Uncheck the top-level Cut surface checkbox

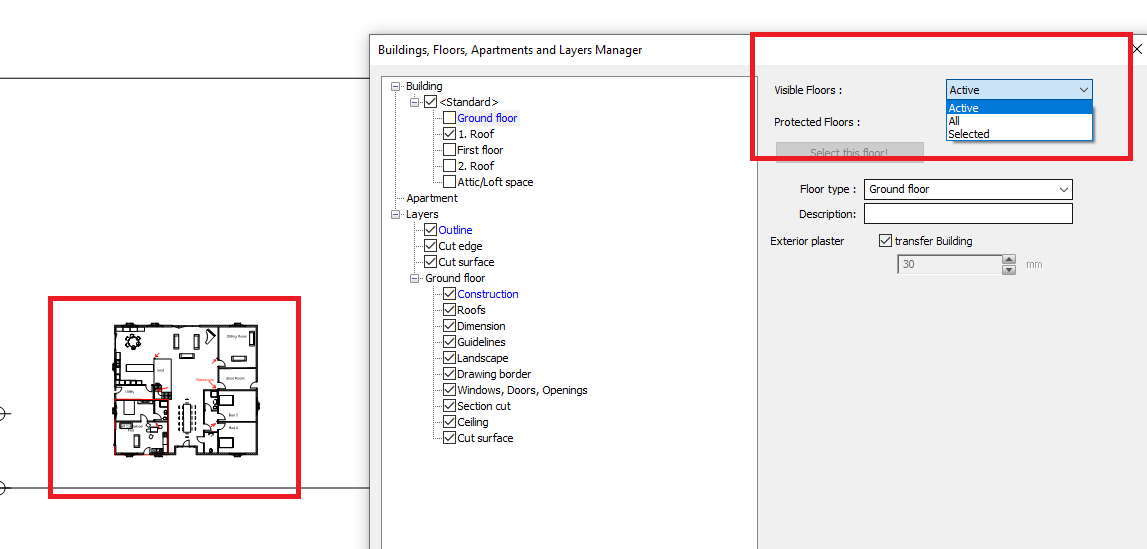[x=431, y=262]
